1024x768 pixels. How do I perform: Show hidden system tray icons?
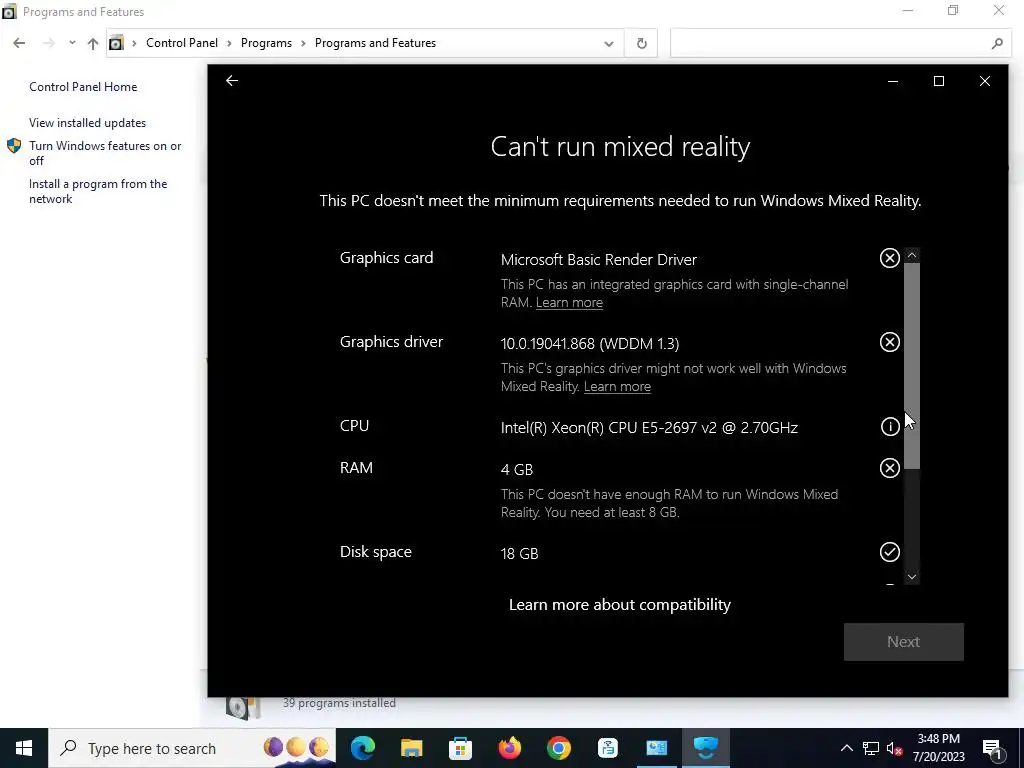click(x=846, y=748)
